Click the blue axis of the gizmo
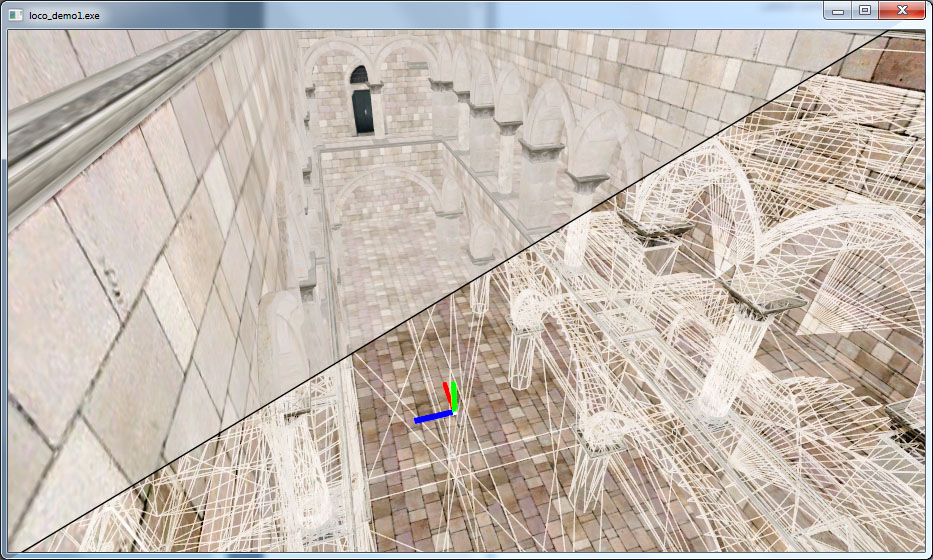 click(434, 417)
